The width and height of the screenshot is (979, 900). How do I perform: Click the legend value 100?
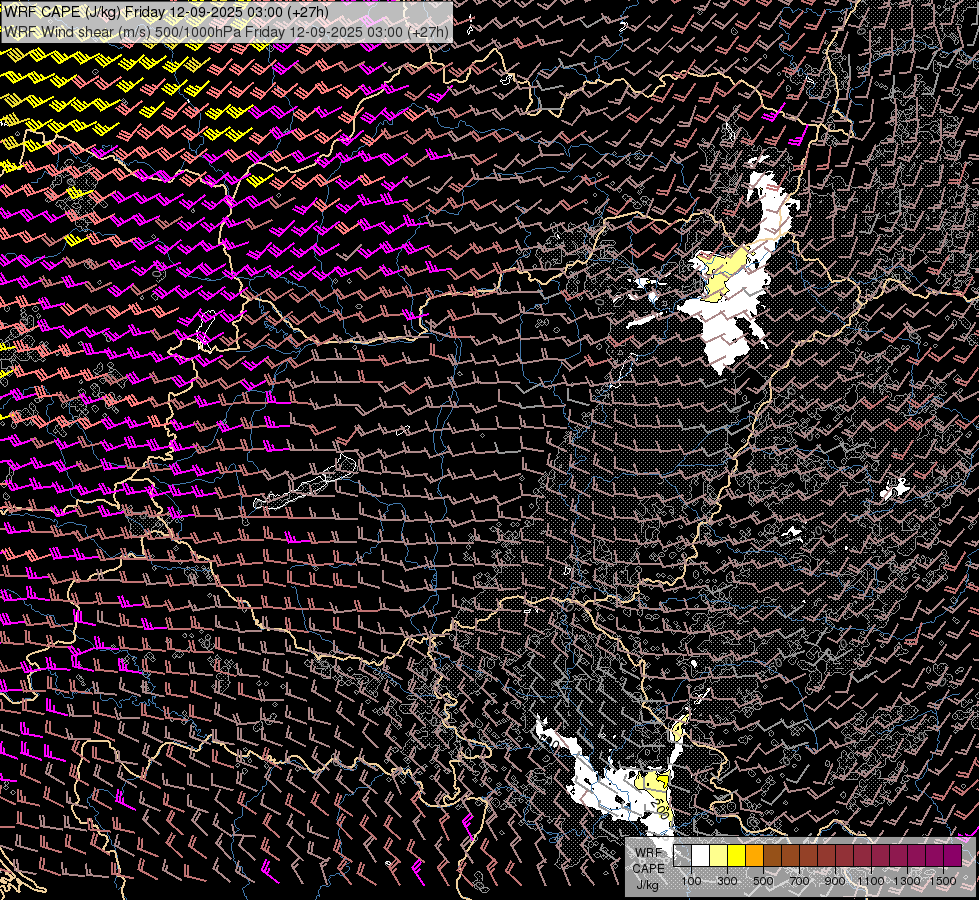(x=691, y=881)
